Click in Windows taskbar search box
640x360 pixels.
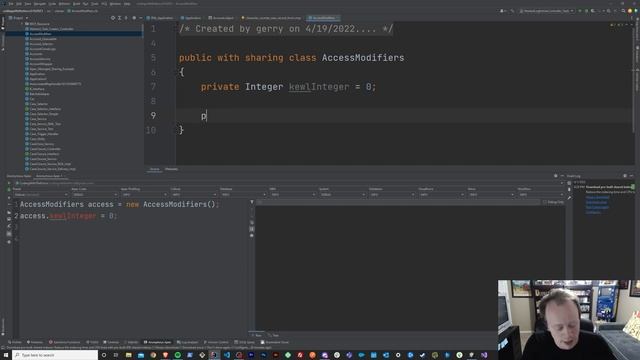click(55, 355)
